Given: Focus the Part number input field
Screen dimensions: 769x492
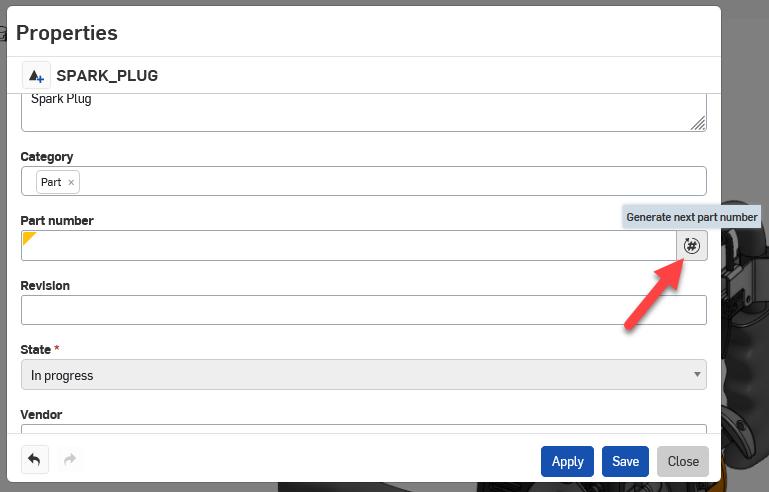Looking at the screenshot, I should click(350, 246).
